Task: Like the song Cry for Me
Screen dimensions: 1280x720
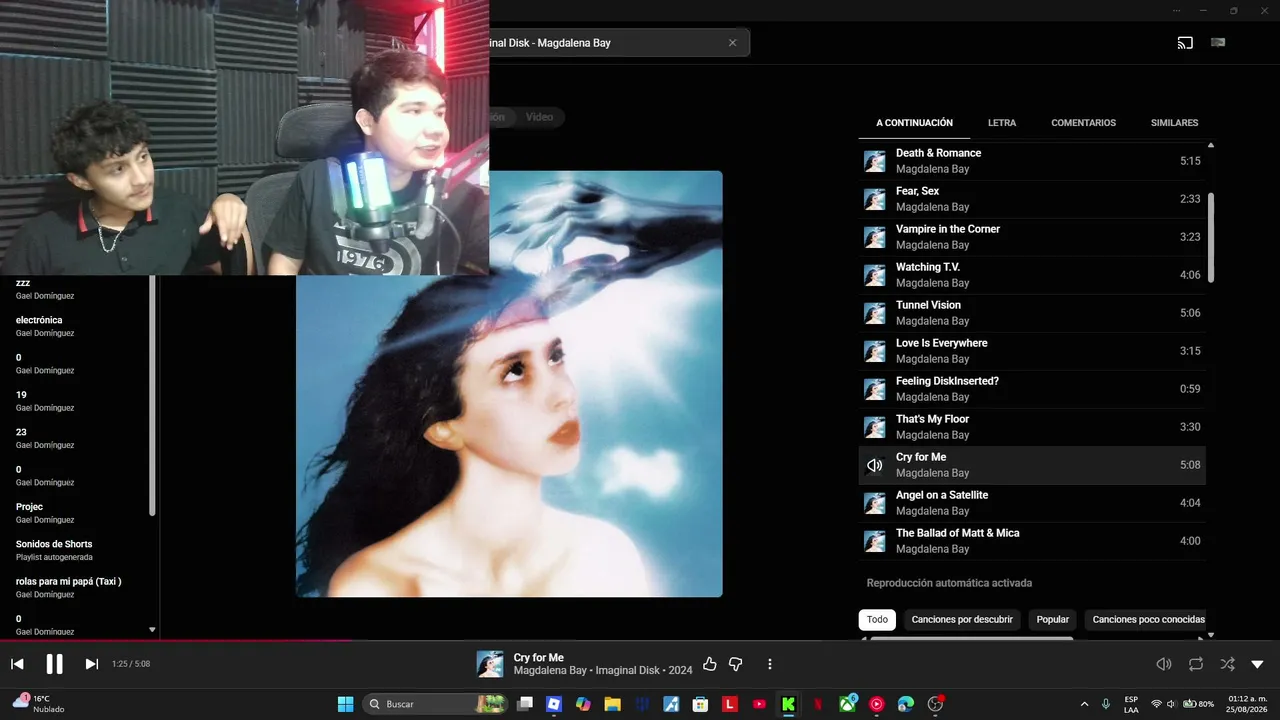Action: tap(710, 664)
